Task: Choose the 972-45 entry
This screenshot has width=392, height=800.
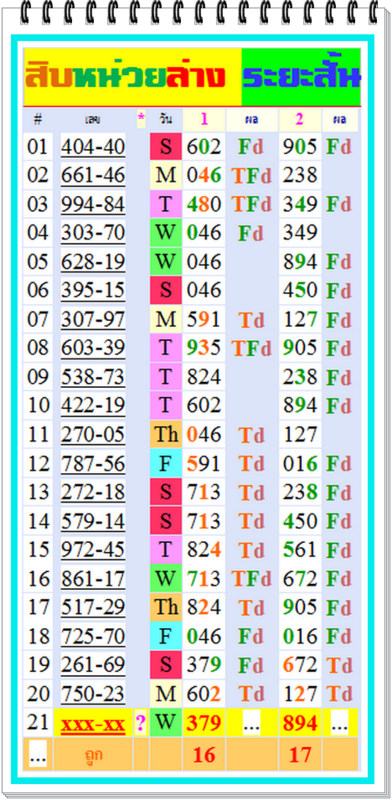Action: click(x=93, y=550)
